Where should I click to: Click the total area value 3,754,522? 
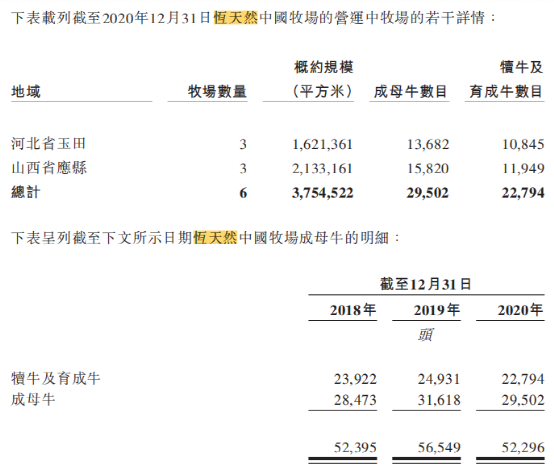(x=323, y=193)
